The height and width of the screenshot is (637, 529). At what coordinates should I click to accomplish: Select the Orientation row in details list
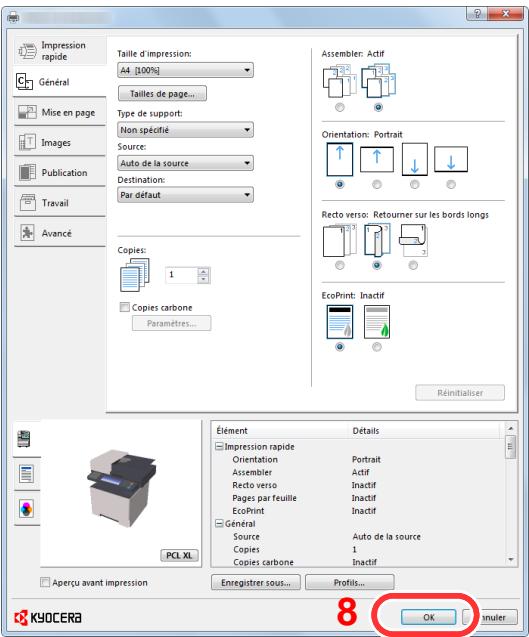tap(359, 459)
